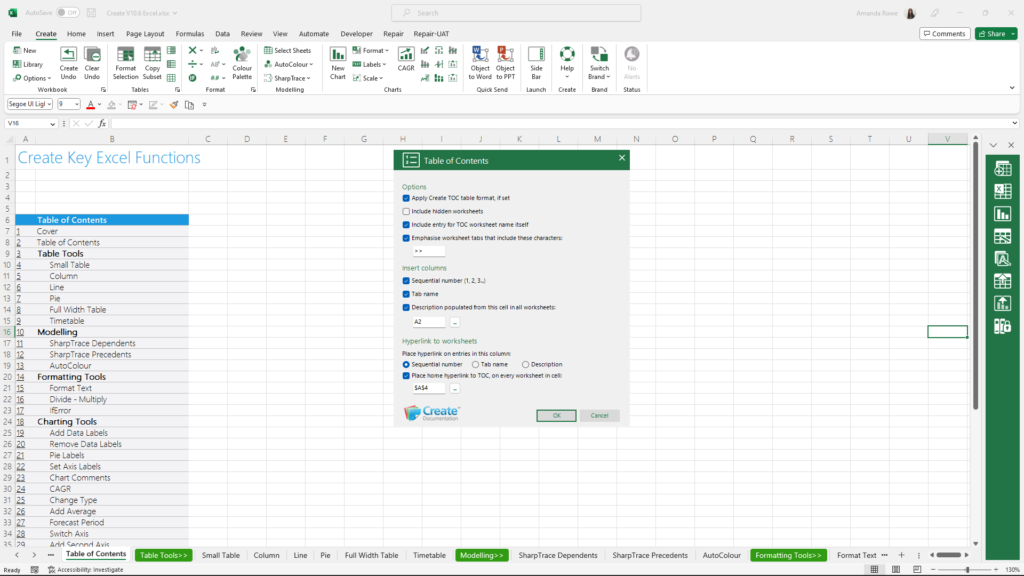Viewport: 1024px width, 576px height.
Task: Uncheck the Tab name column checkbox
Action: (406, 294)
